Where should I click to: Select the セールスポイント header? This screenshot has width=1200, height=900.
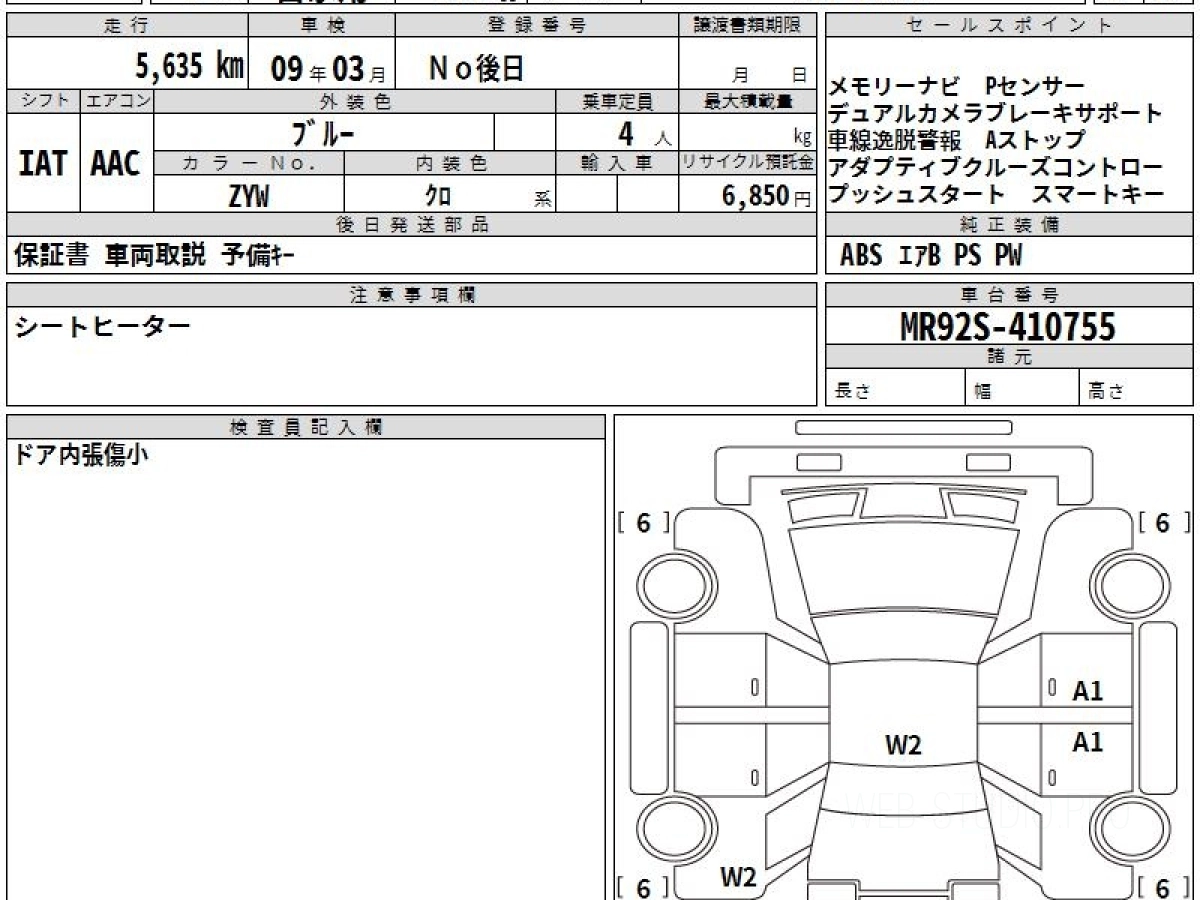(x=1009, y=26)
